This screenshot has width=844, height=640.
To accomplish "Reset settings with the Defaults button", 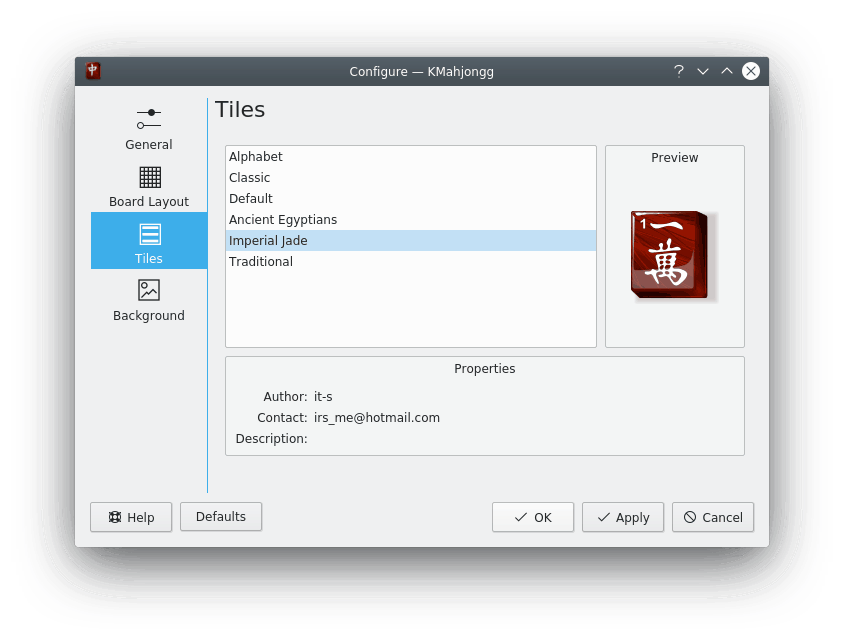I will tap(221, 517).
